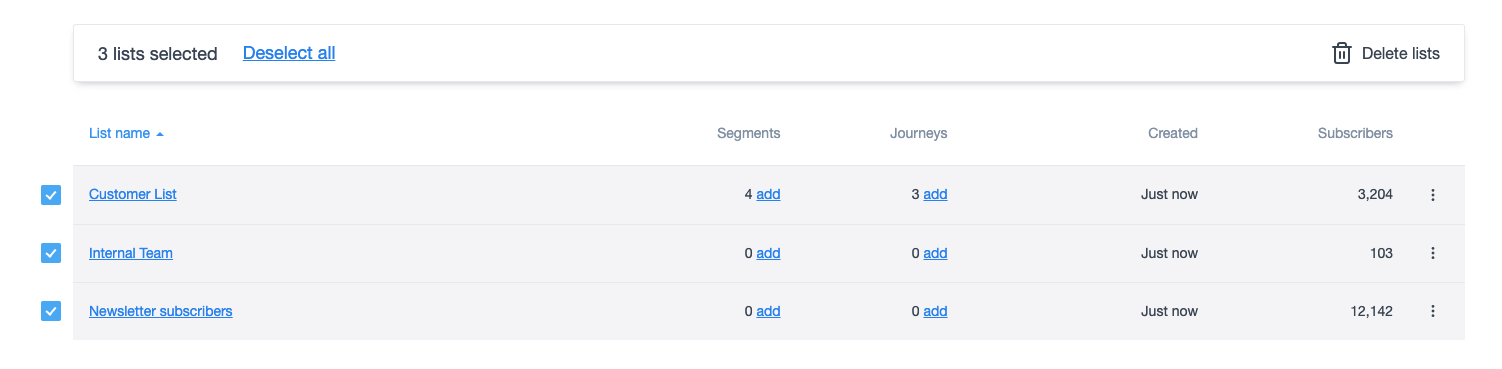Sort by List name column header
Viewport: 1502px width, 369px height.
point(119,133)
